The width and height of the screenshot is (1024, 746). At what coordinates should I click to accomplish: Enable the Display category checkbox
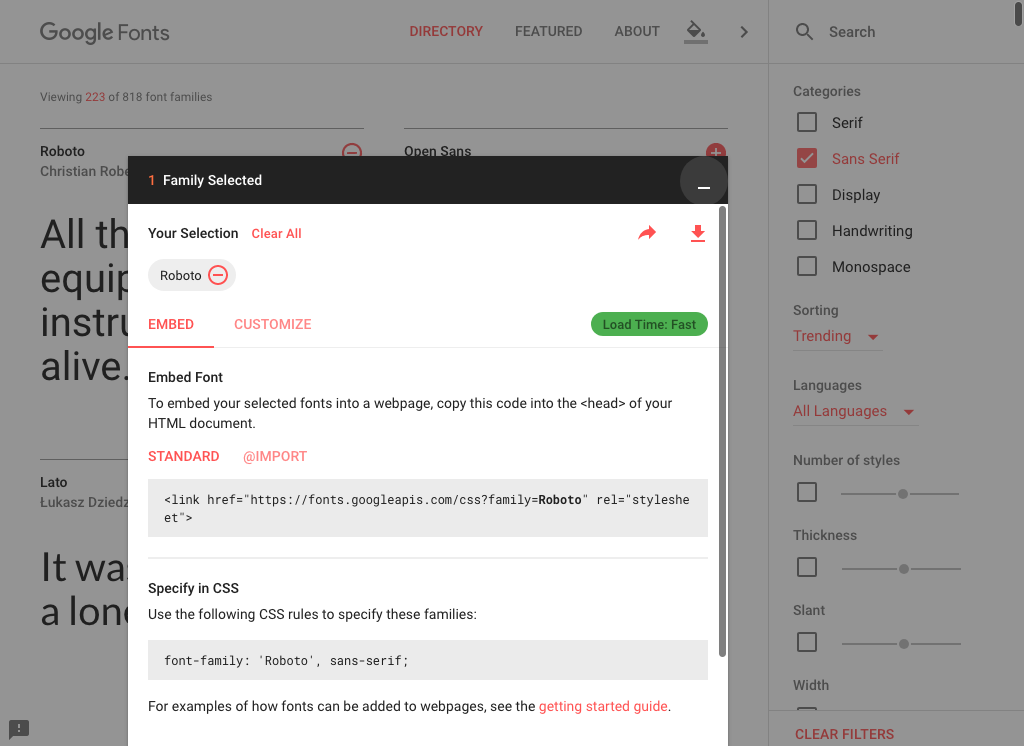point(807,194)
